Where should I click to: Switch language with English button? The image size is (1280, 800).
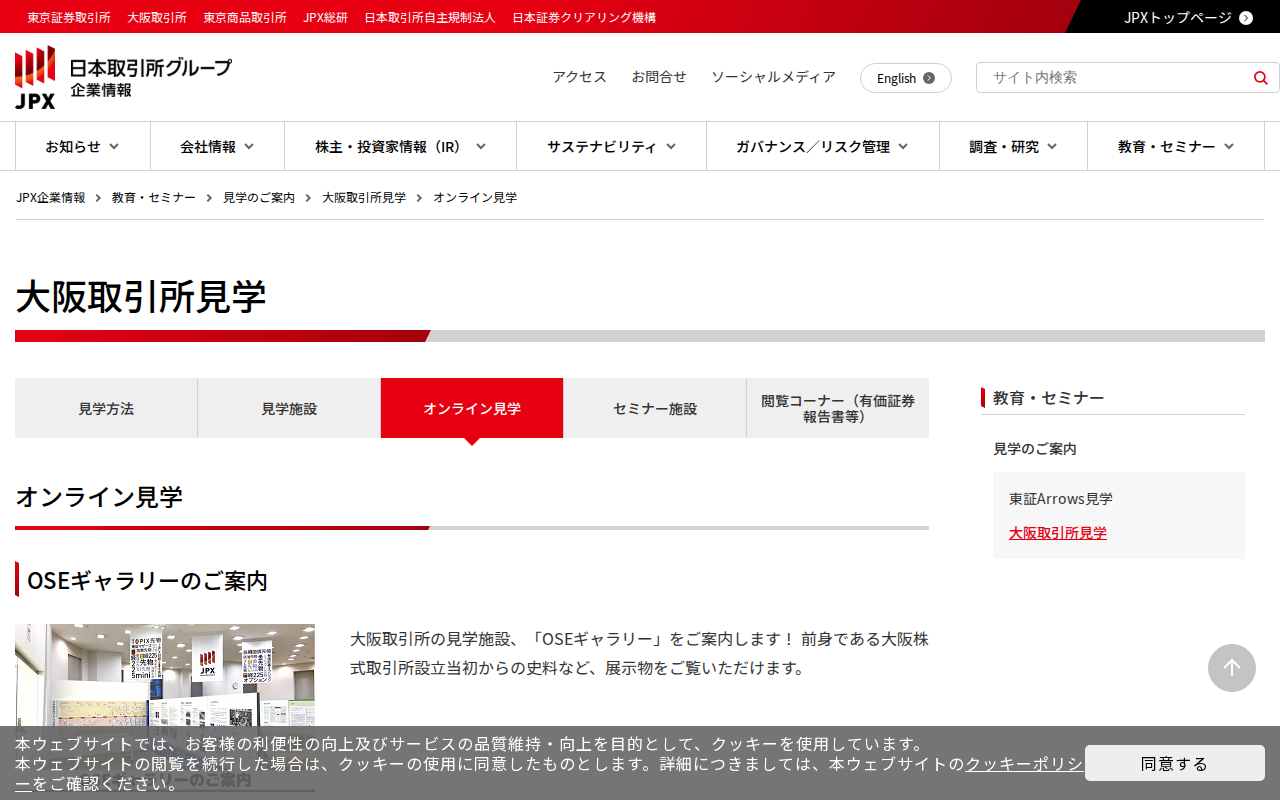click(x=906, y=78)
